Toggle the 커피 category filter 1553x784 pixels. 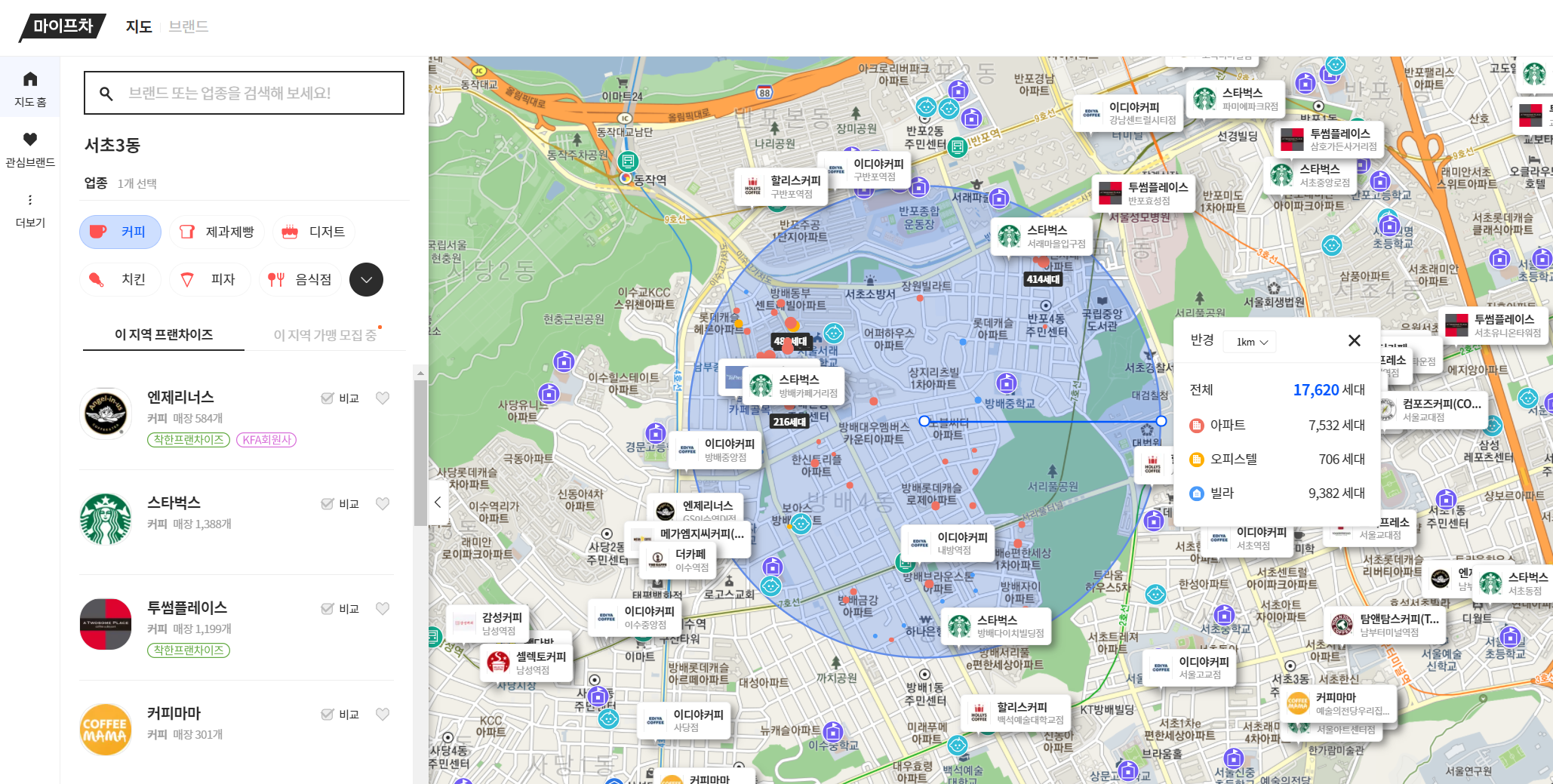click(x=120, y=232)
